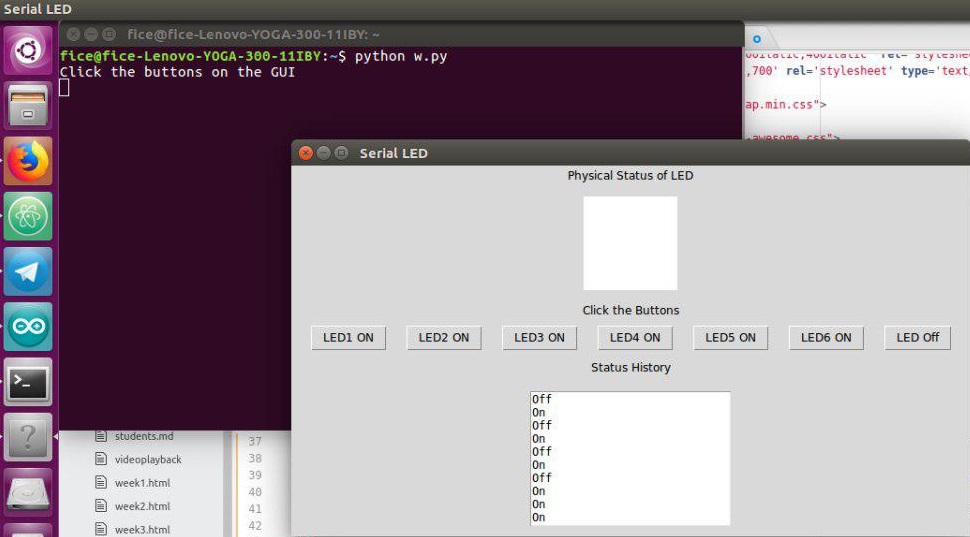This screenshot has width=970, height=537.
Task: Activate LED3 ON button
Action: click(539, 338)
